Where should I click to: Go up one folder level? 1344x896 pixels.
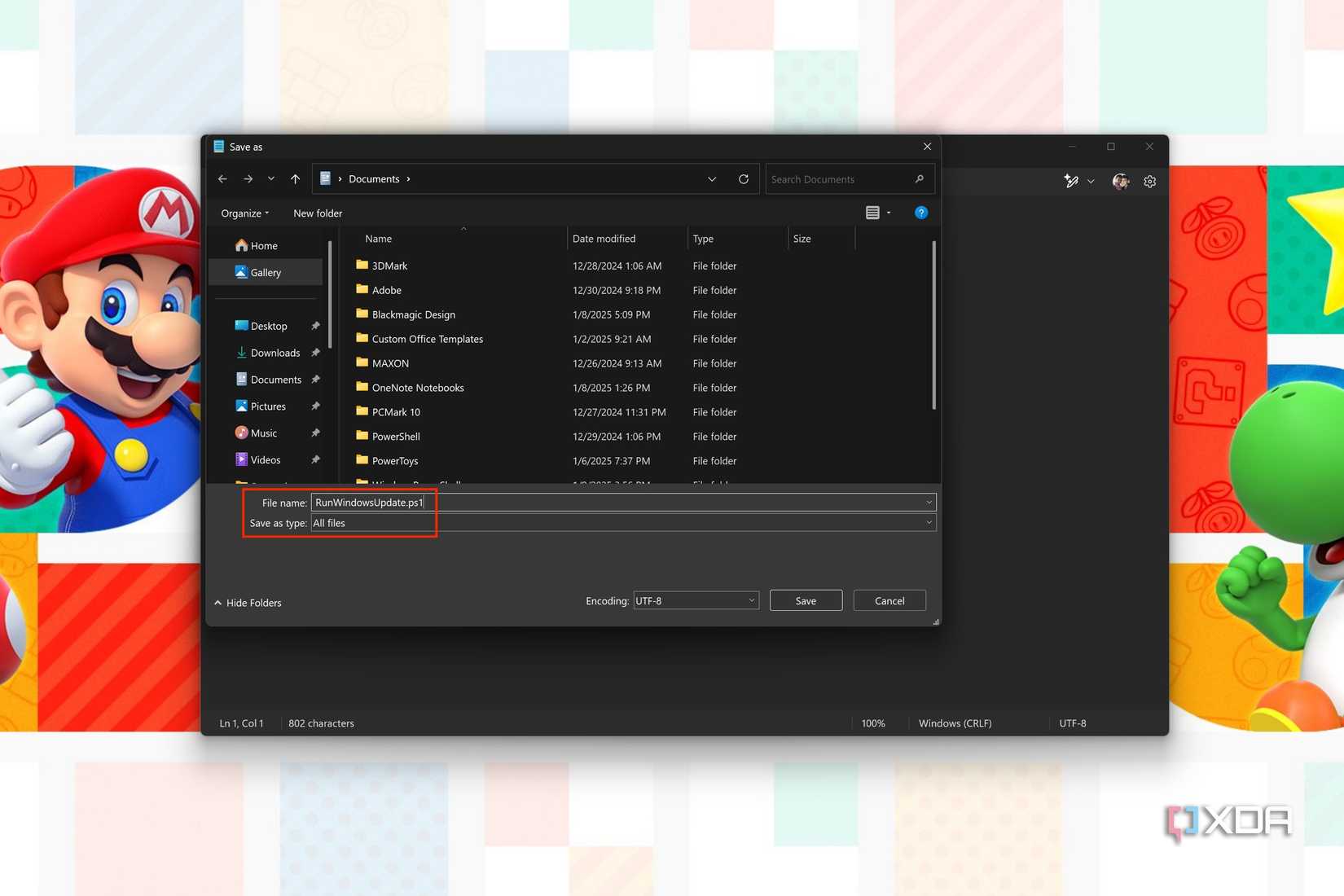click(295, 179)
